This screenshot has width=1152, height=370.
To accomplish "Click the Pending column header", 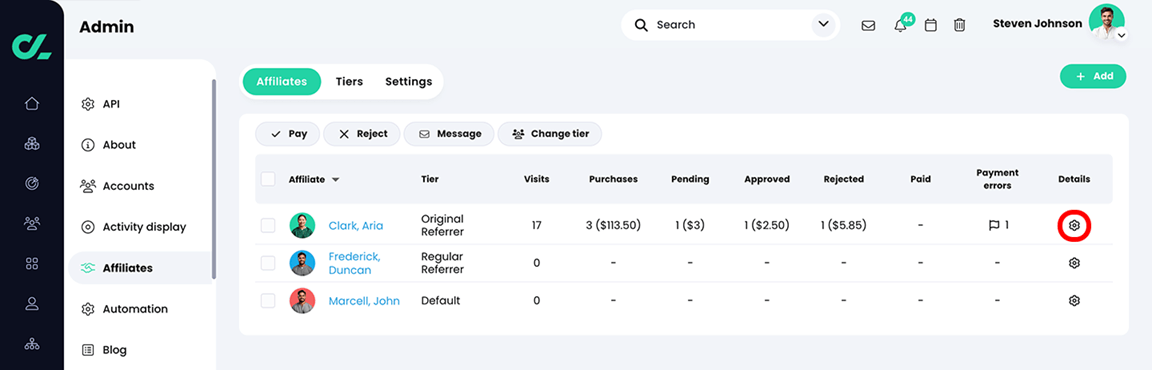I will click(690, 179).
